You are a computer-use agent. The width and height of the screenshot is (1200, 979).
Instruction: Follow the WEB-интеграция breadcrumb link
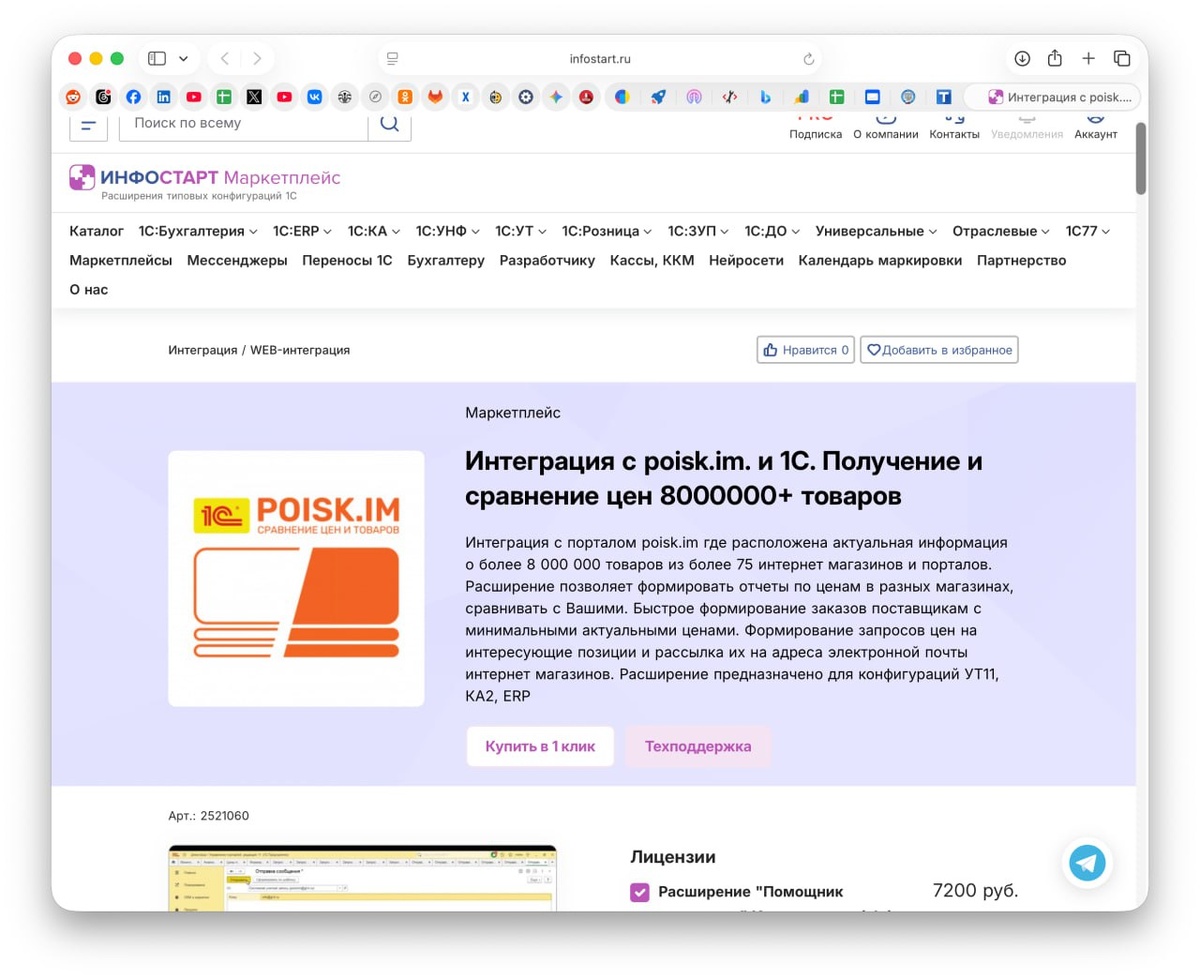tap(300, 350)
